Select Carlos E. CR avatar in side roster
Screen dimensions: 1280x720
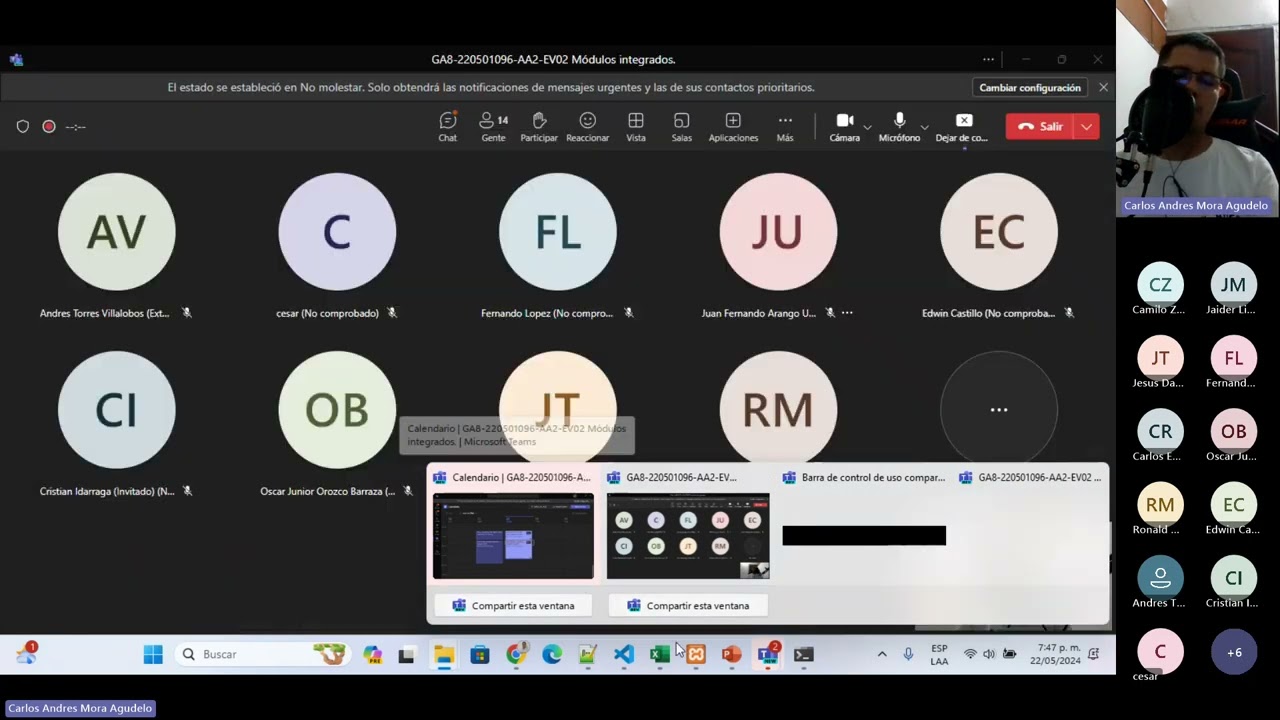1160,432
